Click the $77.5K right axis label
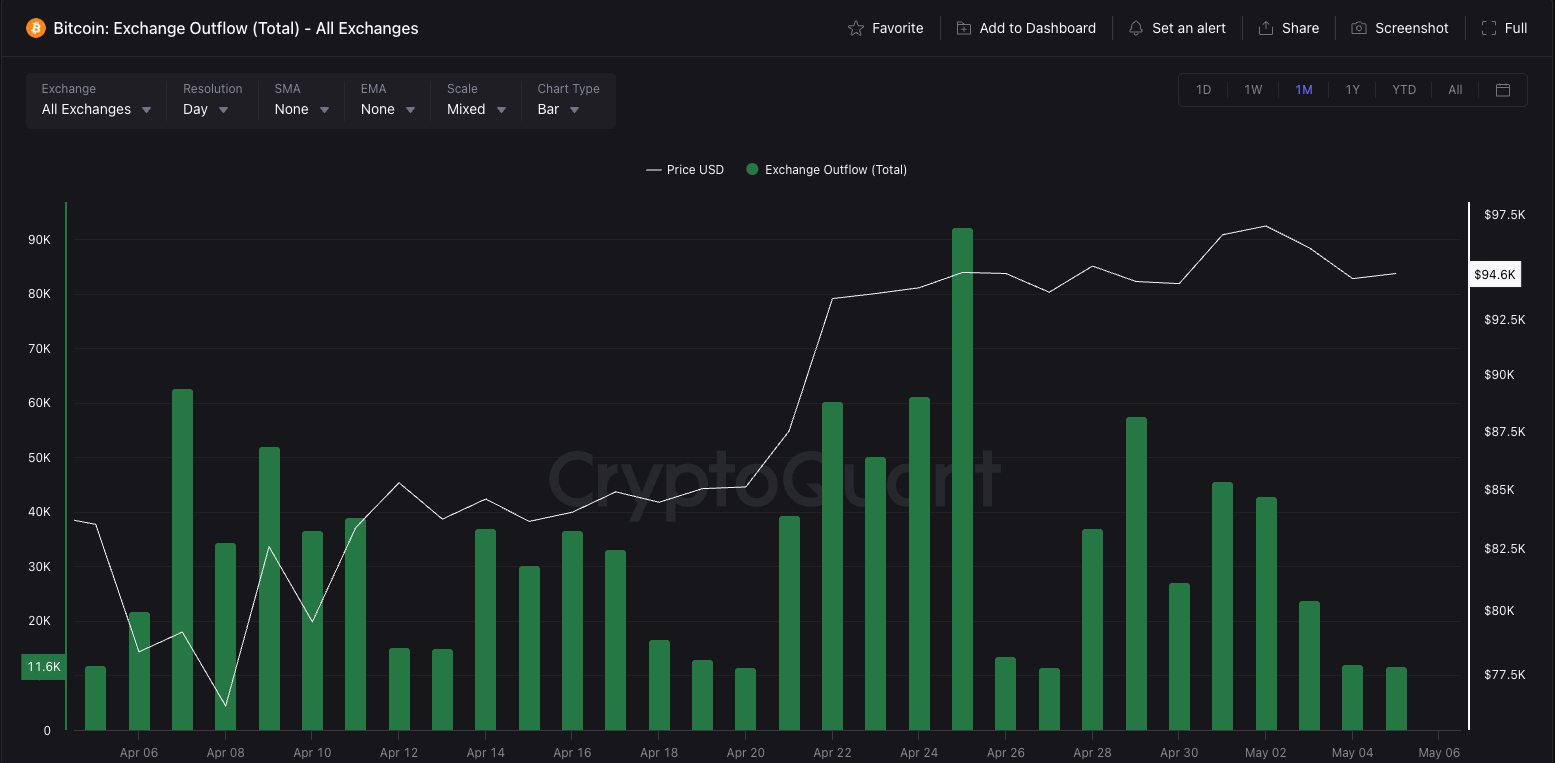This screenshot has height=763, width=1555. [x=1505, y=675]
